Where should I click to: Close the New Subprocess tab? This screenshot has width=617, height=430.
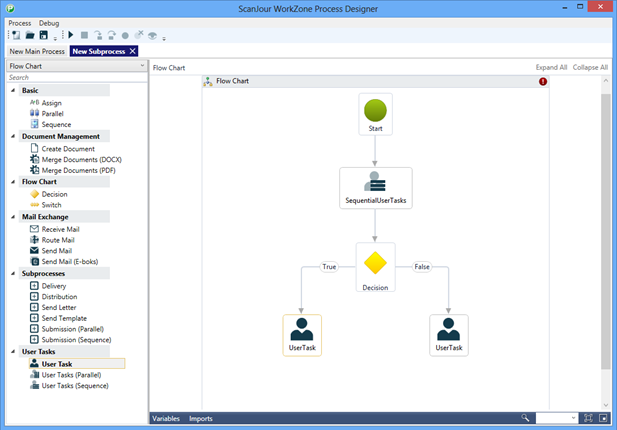(x=133, y=51)
